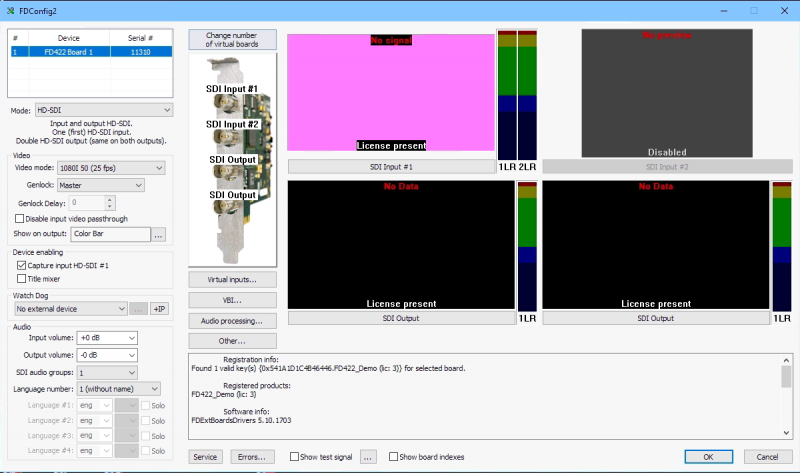Click the SDI Input #2 connector on board image
Screen dimensions: 800x473
225,138
